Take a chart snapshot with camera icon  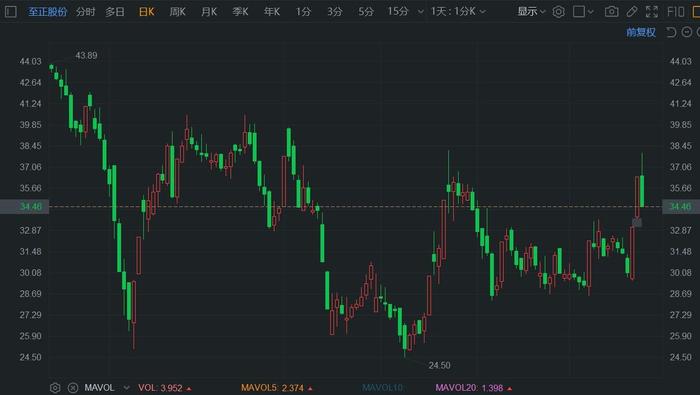(x=611, y=12)
